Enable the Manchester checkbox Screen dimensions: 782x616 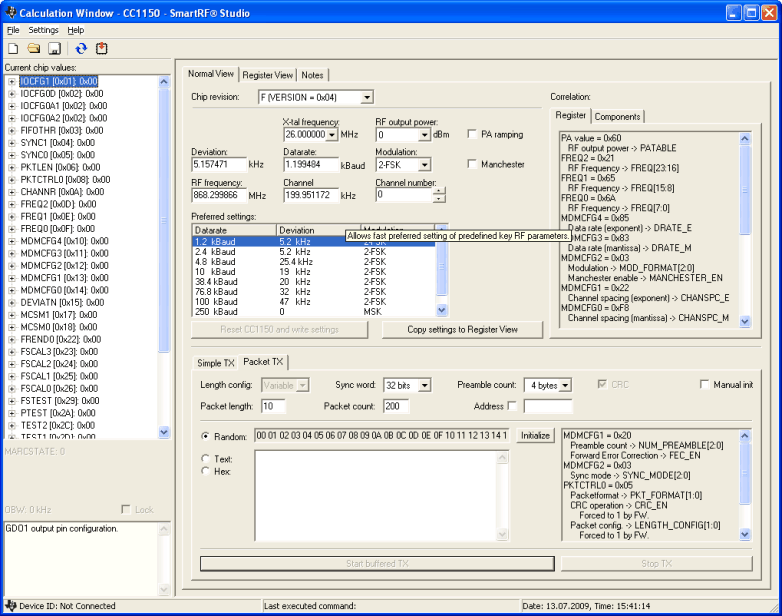(472, 164)
